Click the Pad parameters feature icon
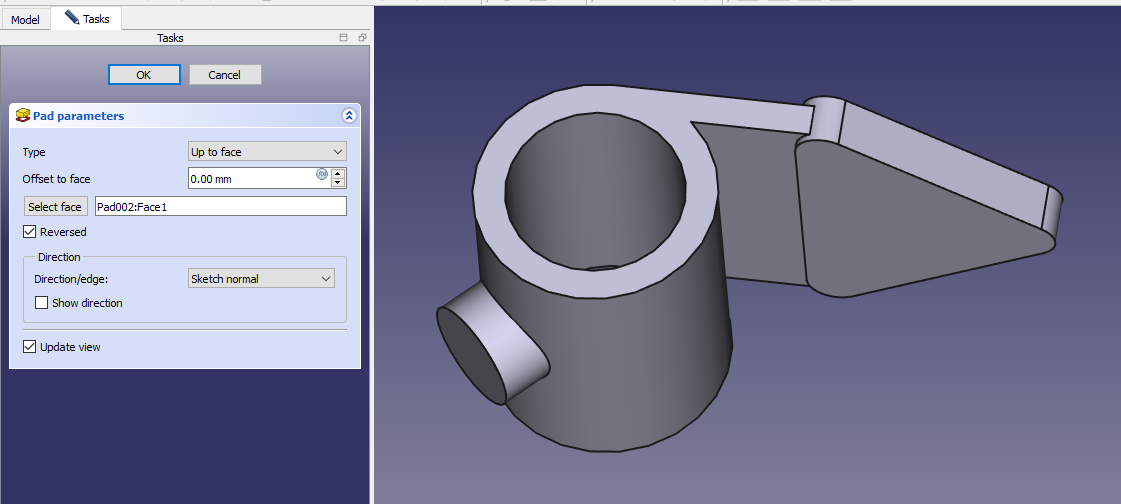1121x504 pixels. [23, 116]
